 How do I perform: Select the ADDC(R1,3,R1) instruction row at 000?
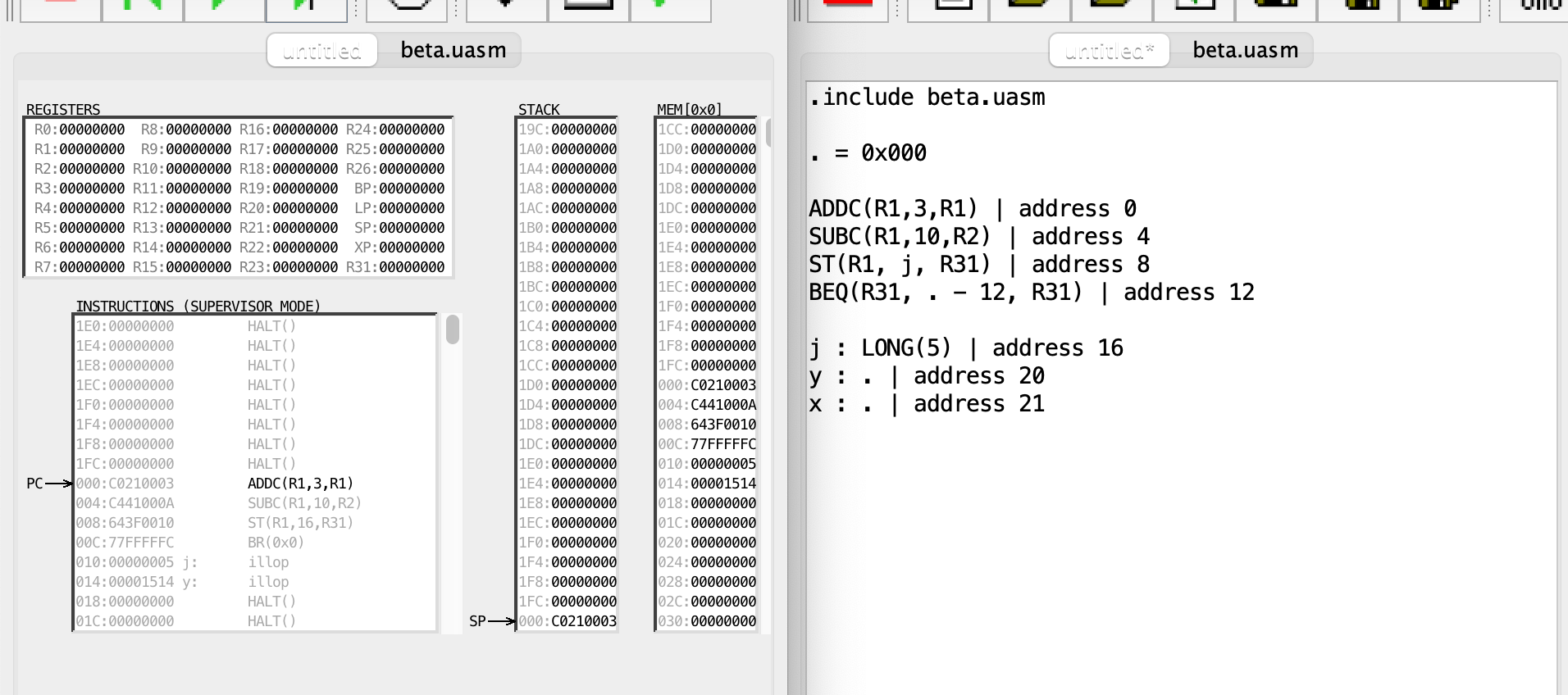(x=254, y=484)
